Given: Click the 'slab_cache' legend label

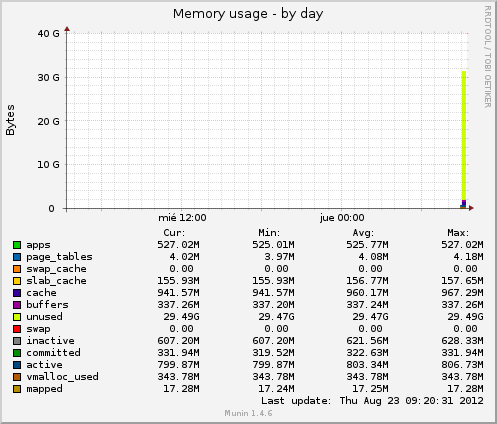Looking at the screenshot, I should coord(56,281).
